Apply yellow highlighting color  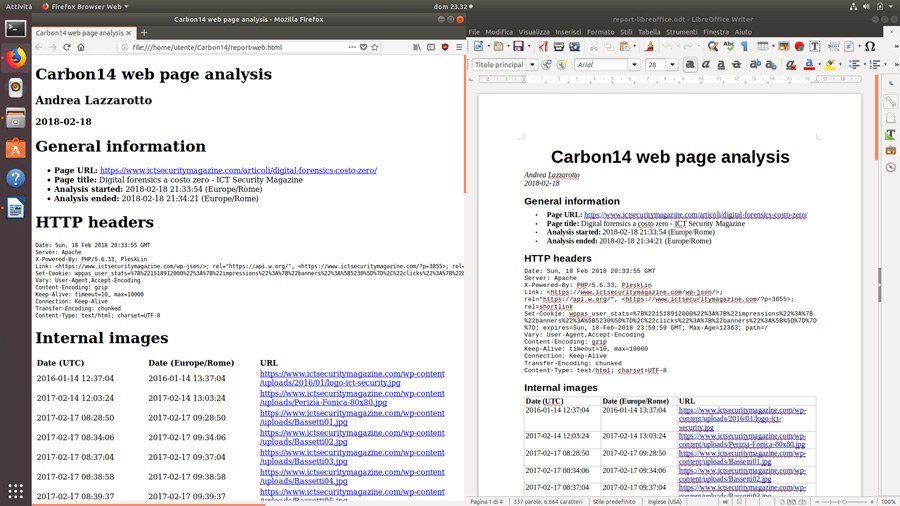tap(830, 65)
